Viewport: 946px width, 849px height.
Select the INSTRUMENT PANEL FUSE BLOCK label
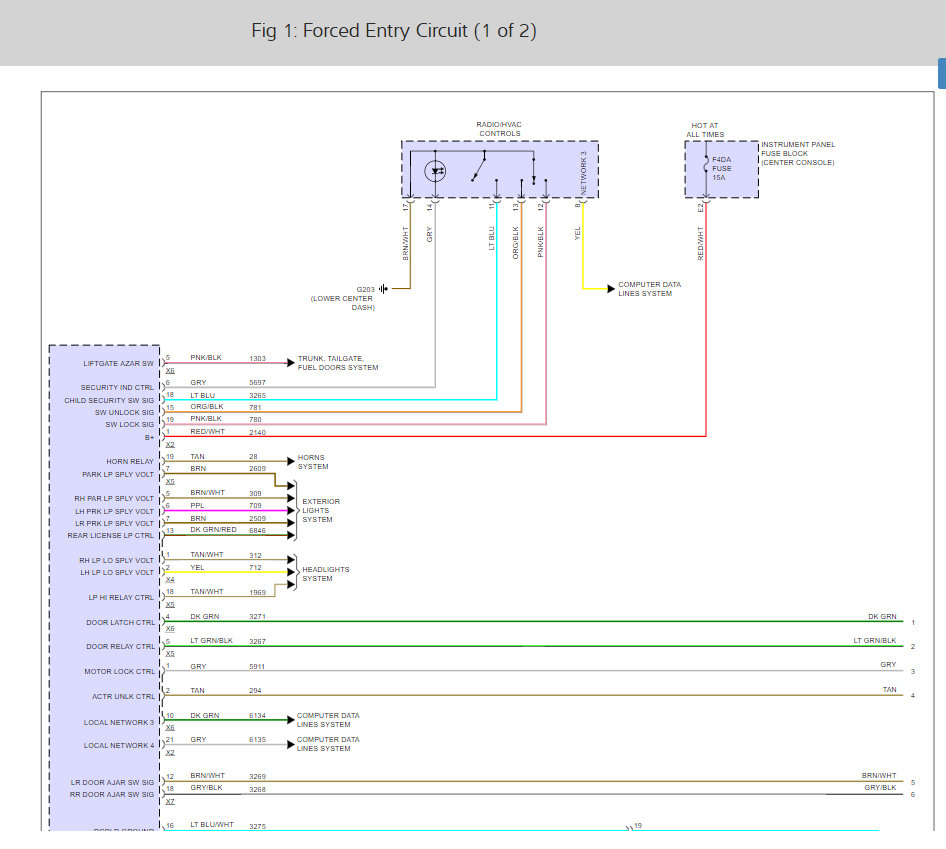pos(798,153)
